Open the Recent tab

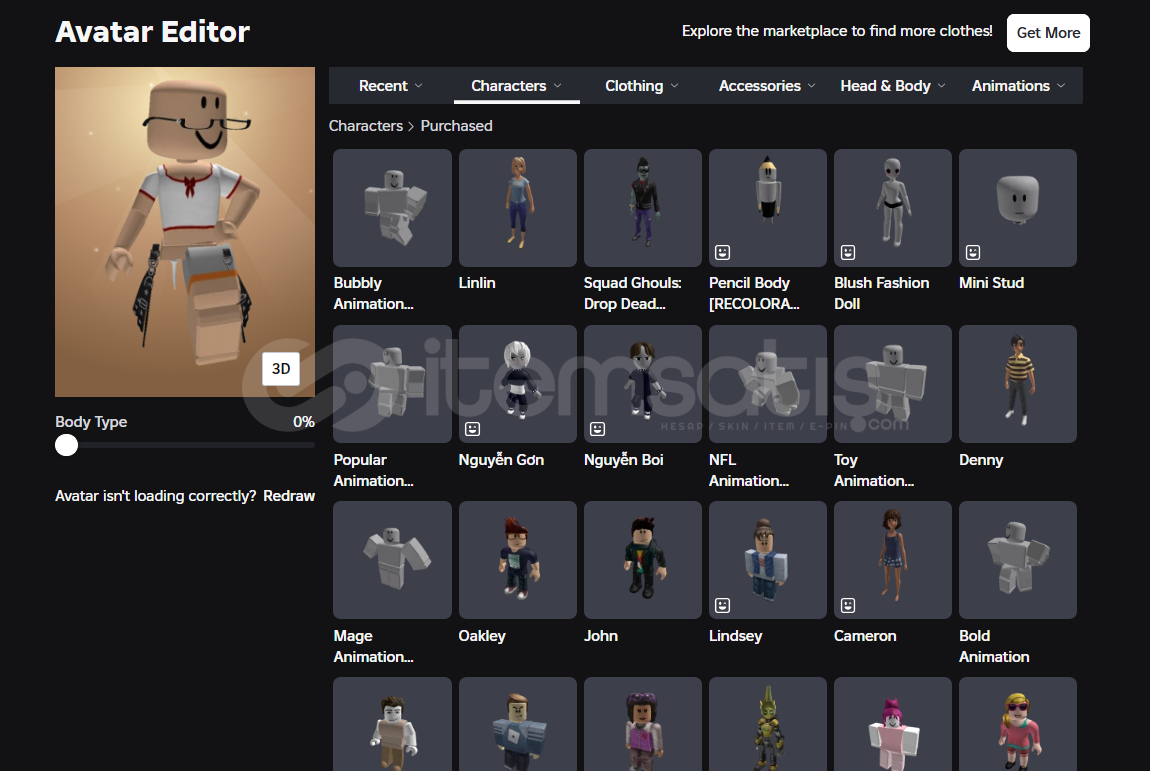[x=390, y=86]
